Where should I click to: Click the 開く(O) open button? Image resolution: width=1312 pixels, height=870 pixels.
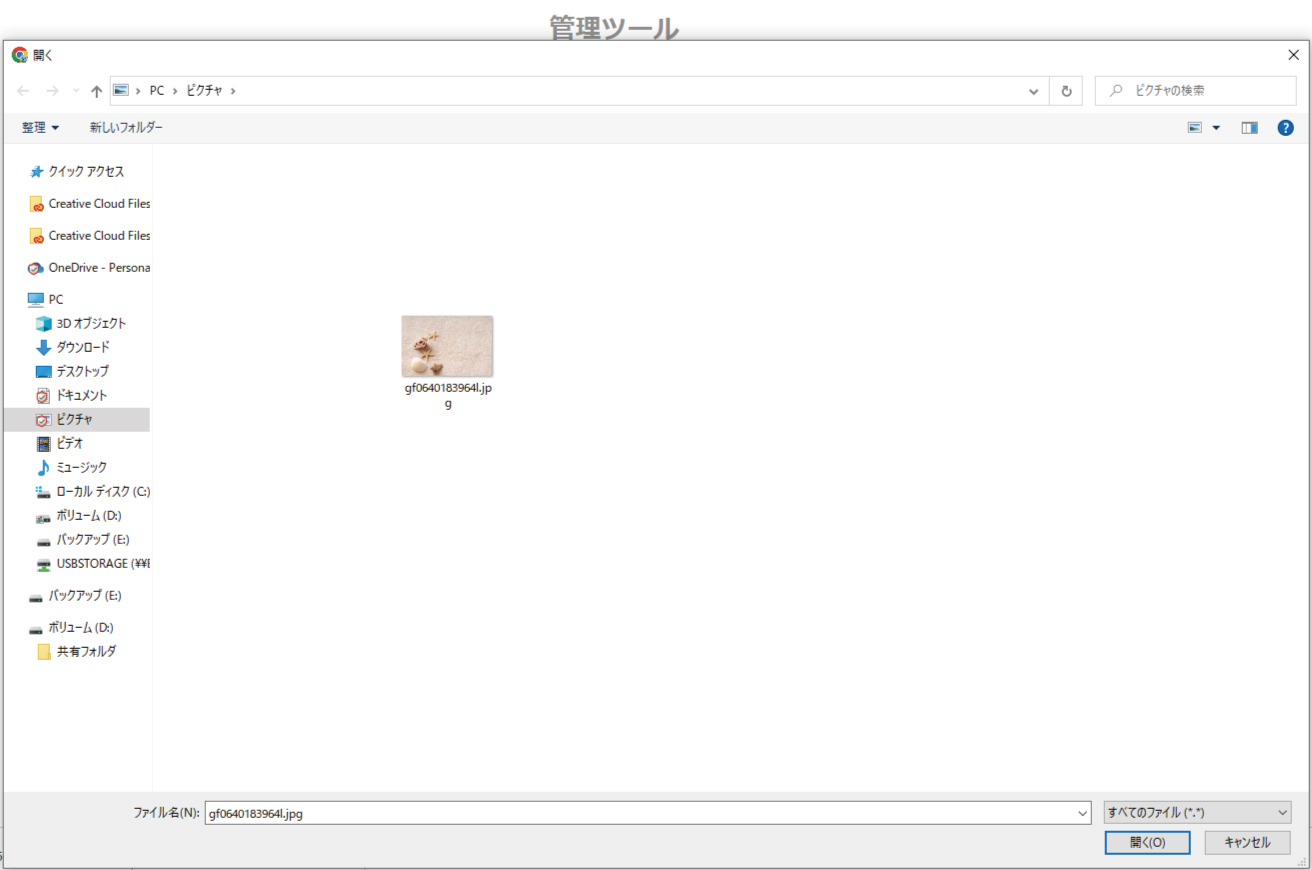(x=1147, y=842)
